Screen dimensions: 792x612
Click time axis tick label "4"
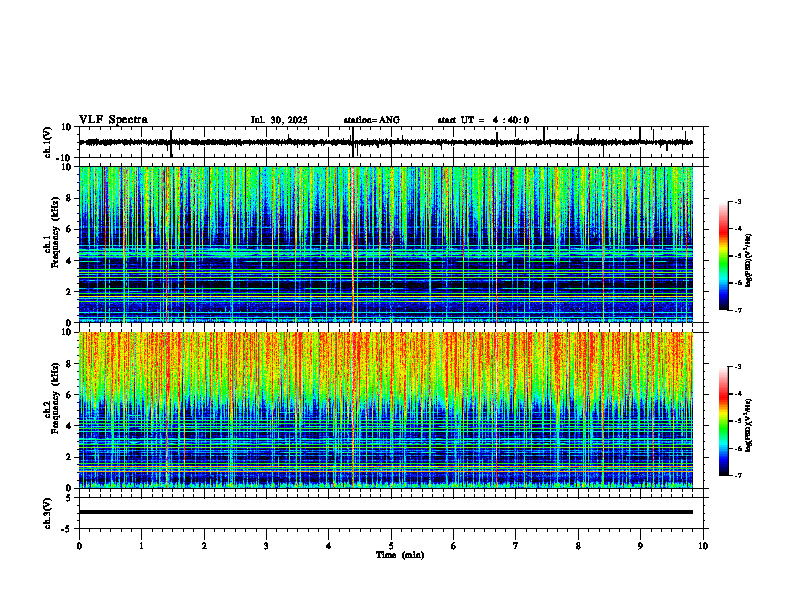click(329, 546)
